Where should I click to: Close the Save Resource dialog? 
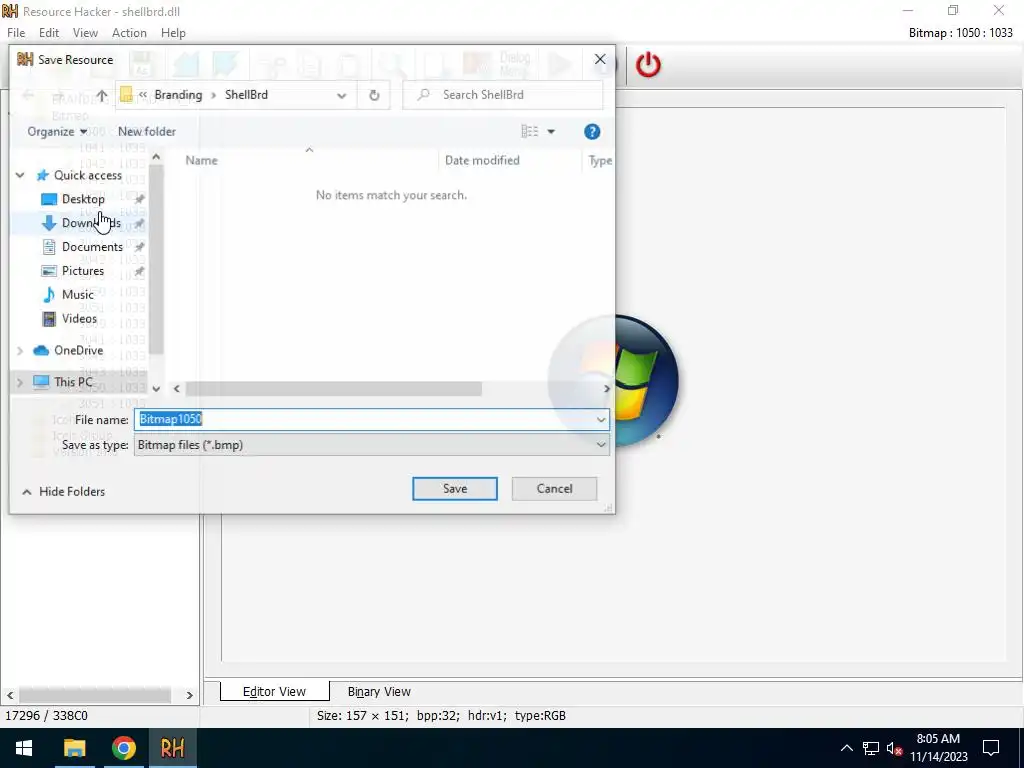600,59
